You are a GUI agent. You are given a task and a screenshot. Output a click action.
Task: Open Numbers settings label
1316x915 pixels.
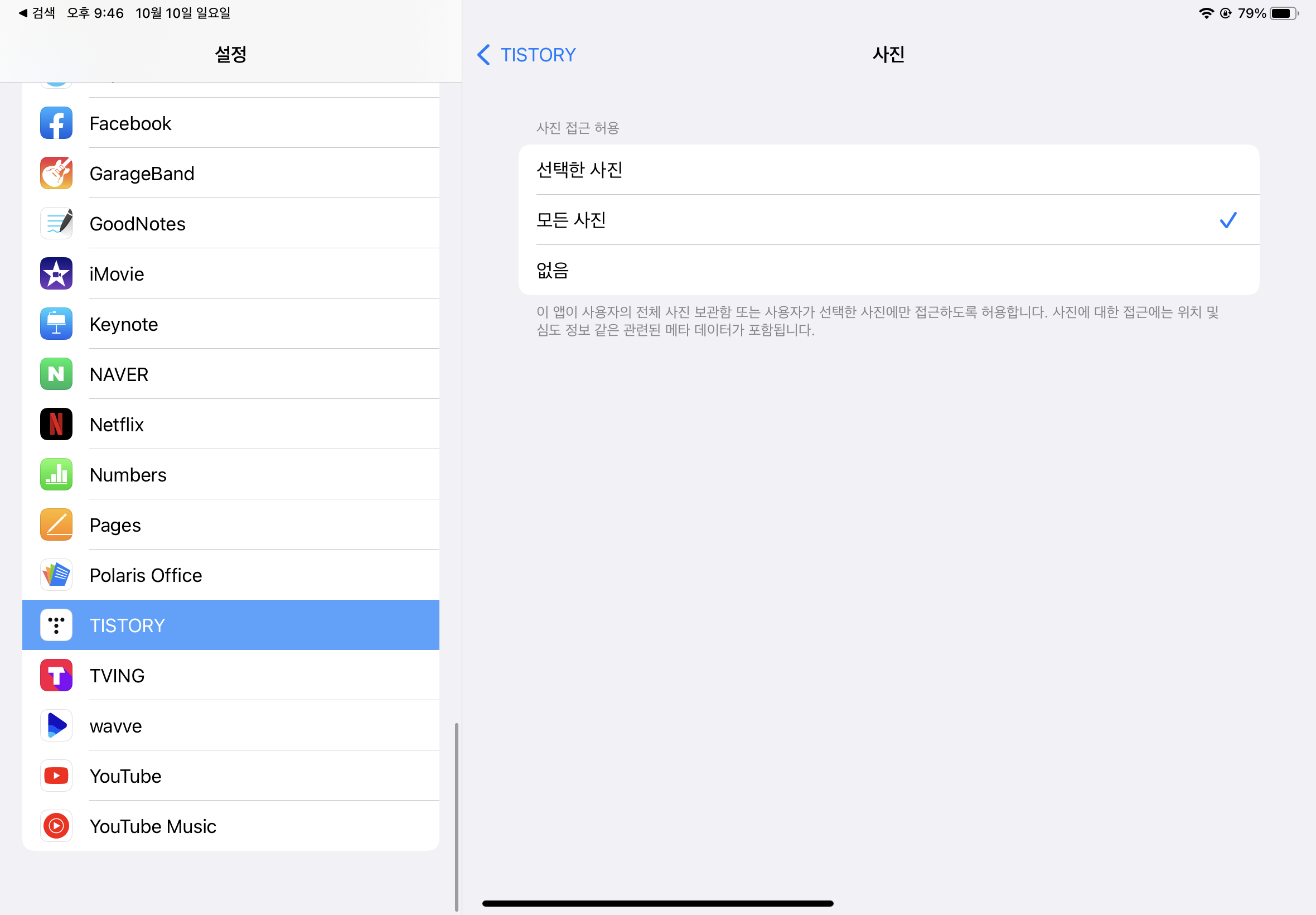[128, 475]
